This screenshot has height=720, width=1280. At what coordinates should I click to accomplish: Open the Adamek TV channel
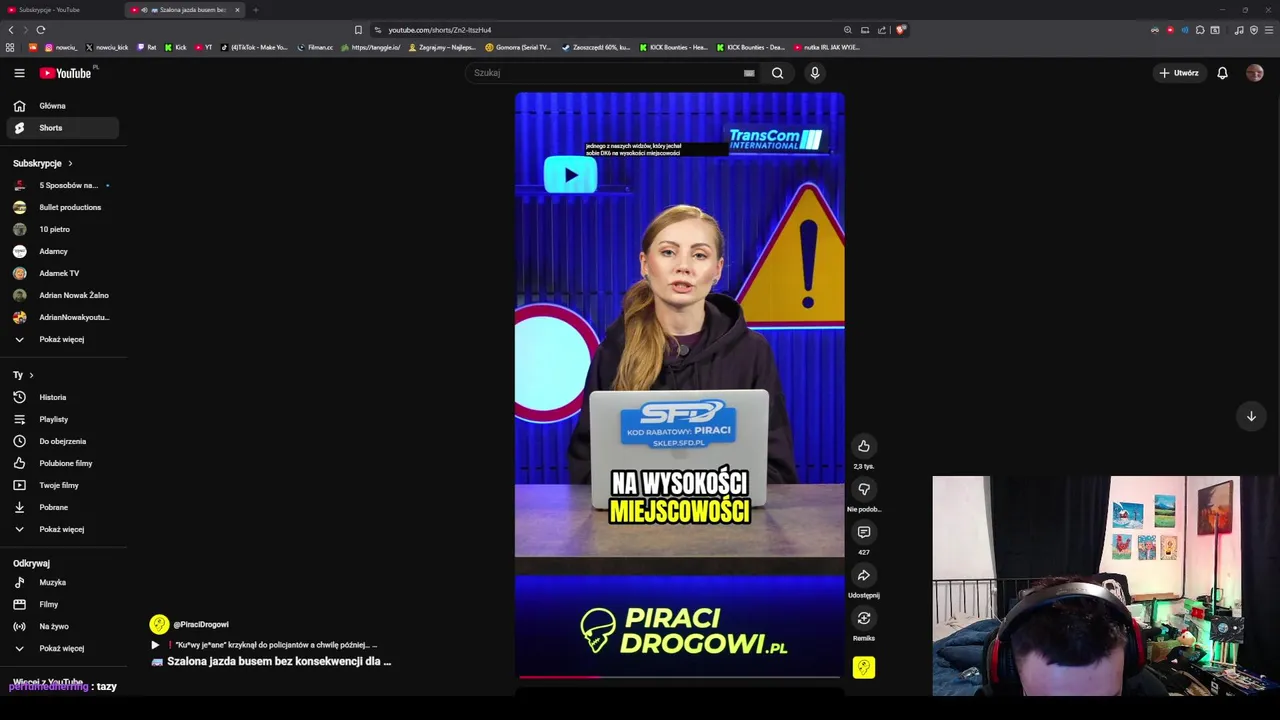point(63,273)
